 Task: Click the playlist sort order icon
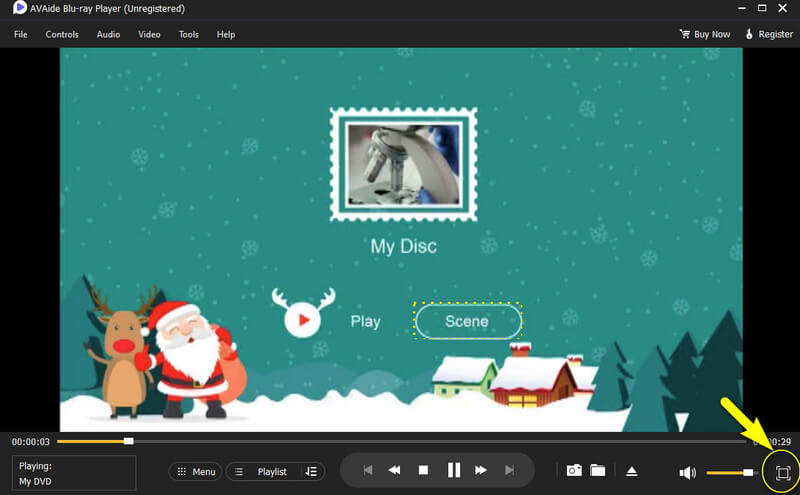pos(311,472)
